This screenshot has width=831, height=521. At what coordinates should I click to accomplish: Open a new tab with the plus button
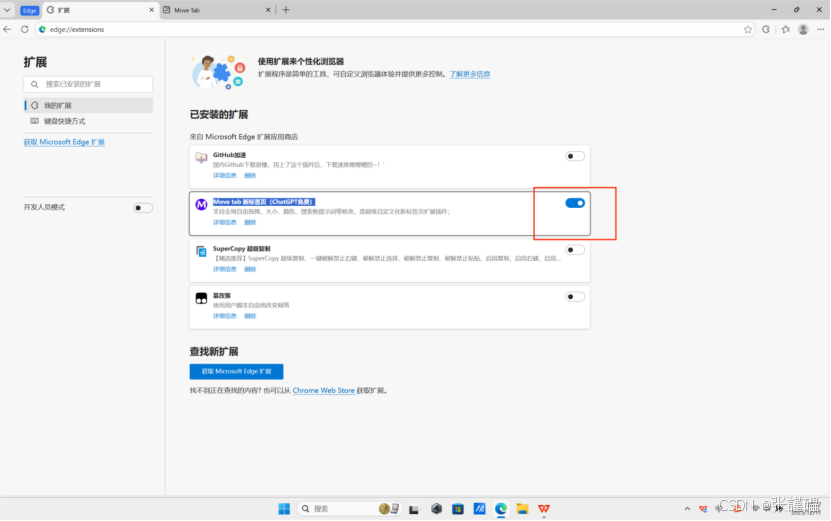(x=286, y=10)
